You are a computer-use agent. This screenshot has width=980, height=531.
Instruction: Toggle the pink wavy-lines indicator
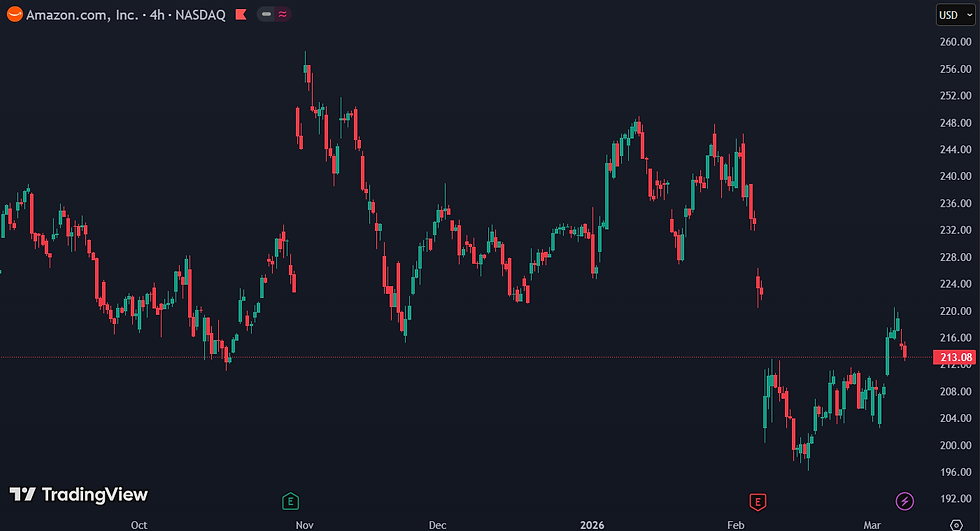point(282,14)
